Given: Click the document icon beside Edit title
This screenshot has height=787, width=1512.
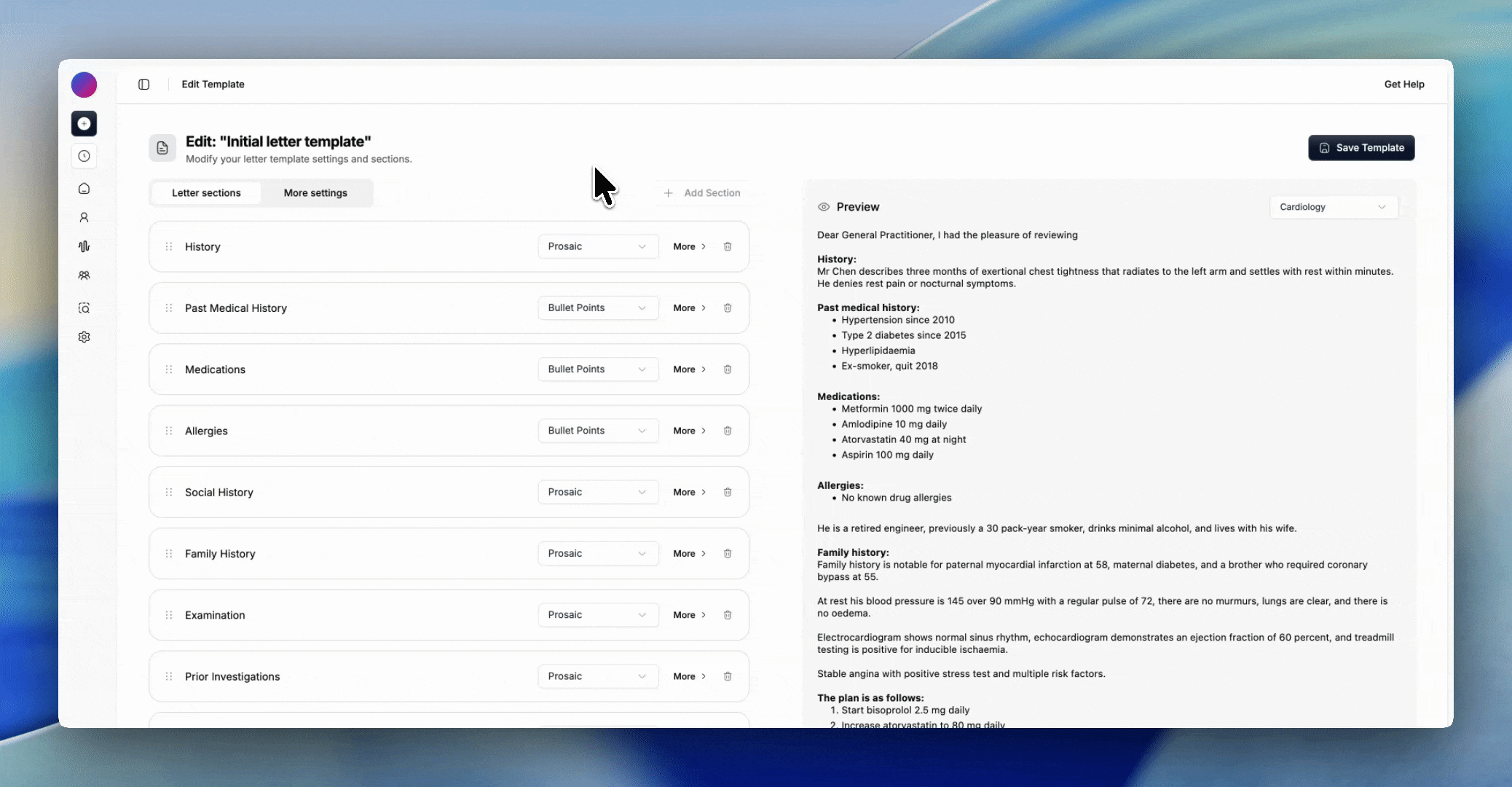Looking at the screenshot, I should coord(162,148).
